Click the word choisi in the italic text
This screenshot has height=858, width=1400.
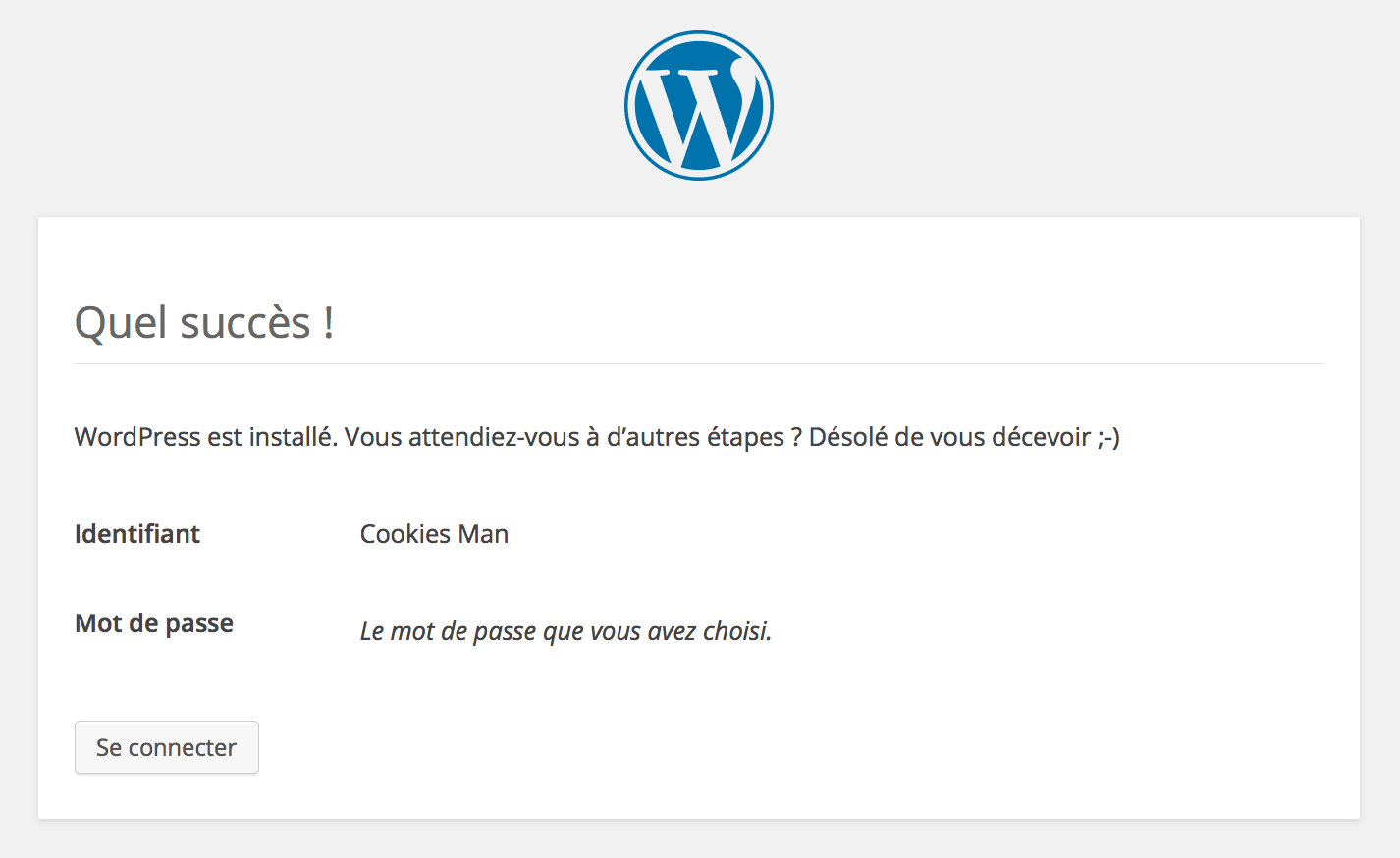pos(736,631)
